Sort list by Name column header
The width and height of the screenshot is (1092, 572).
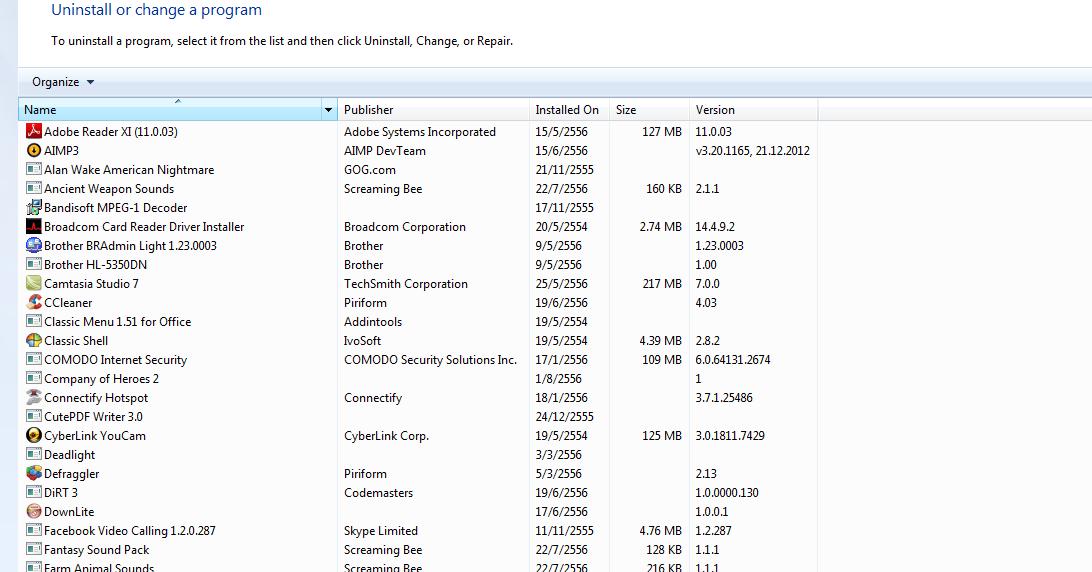point(169,109)
